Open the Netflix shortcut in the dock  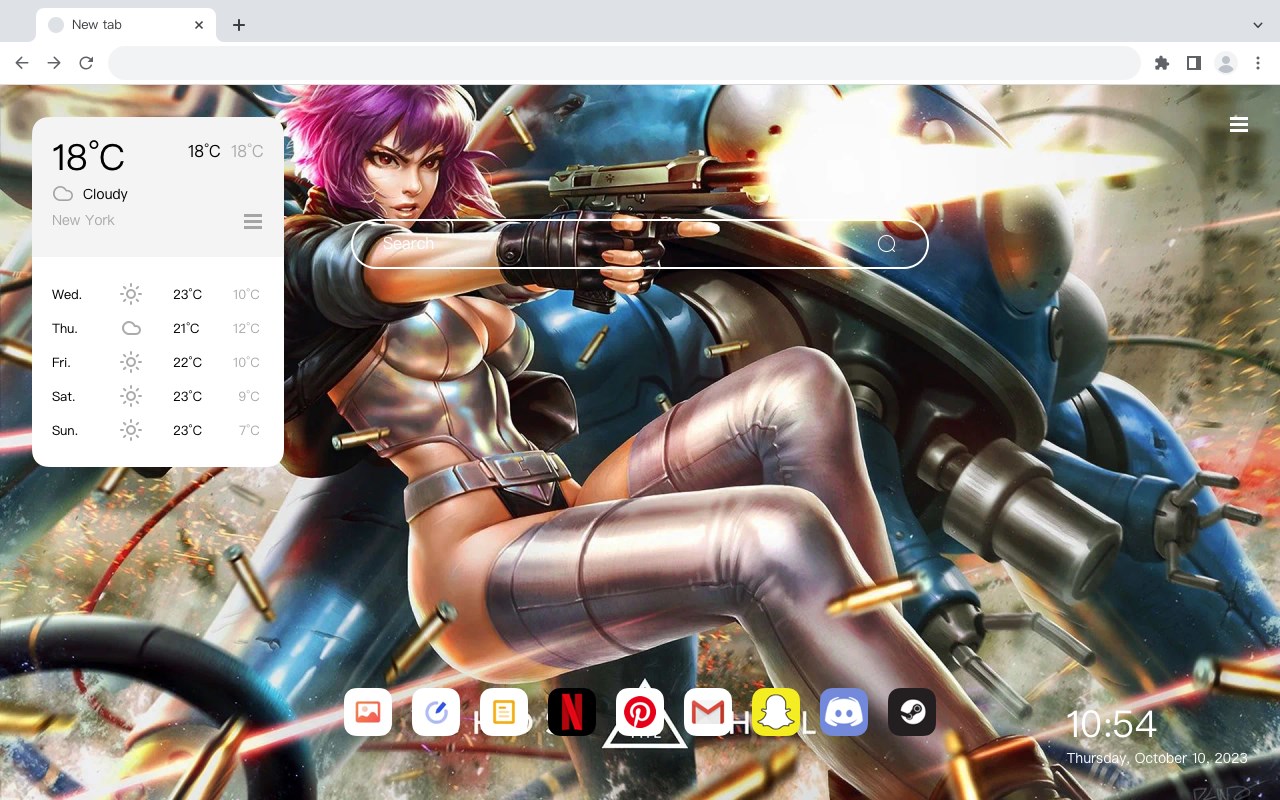[x=572, y=712]
